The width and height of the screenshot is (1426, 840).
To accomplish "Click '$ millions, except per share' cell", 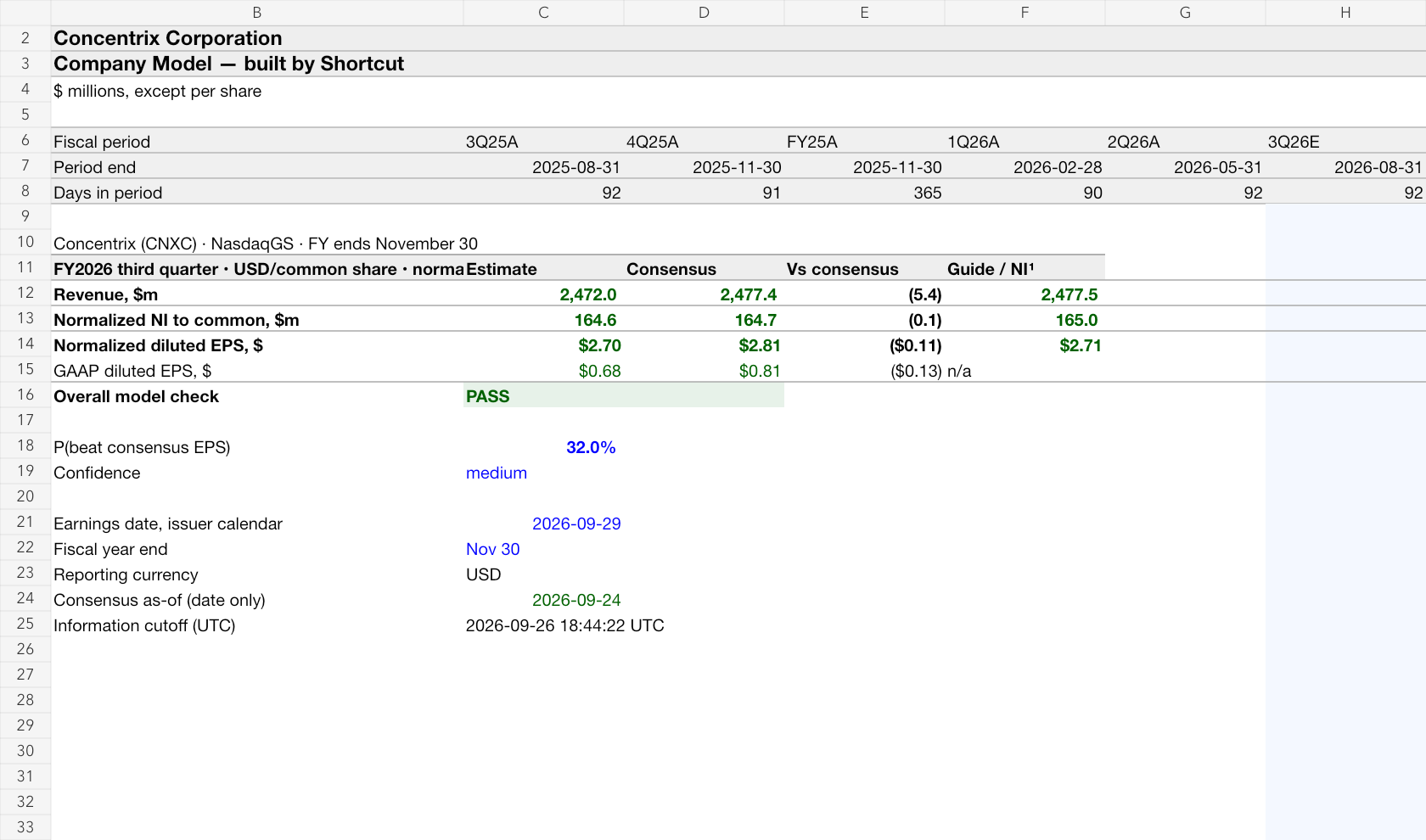I will (256, 89).
